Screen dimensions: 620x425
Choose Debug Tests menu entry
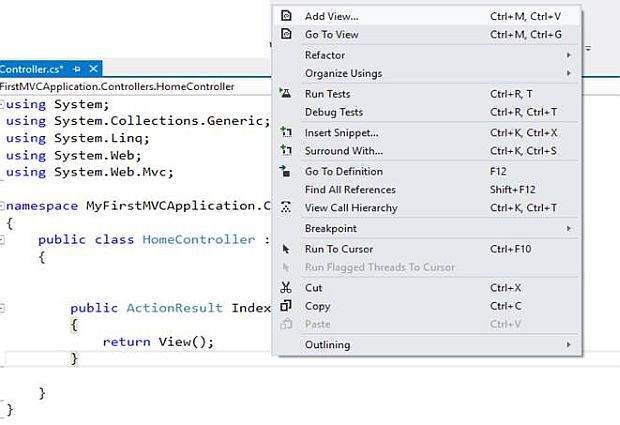tap(427, 112)
